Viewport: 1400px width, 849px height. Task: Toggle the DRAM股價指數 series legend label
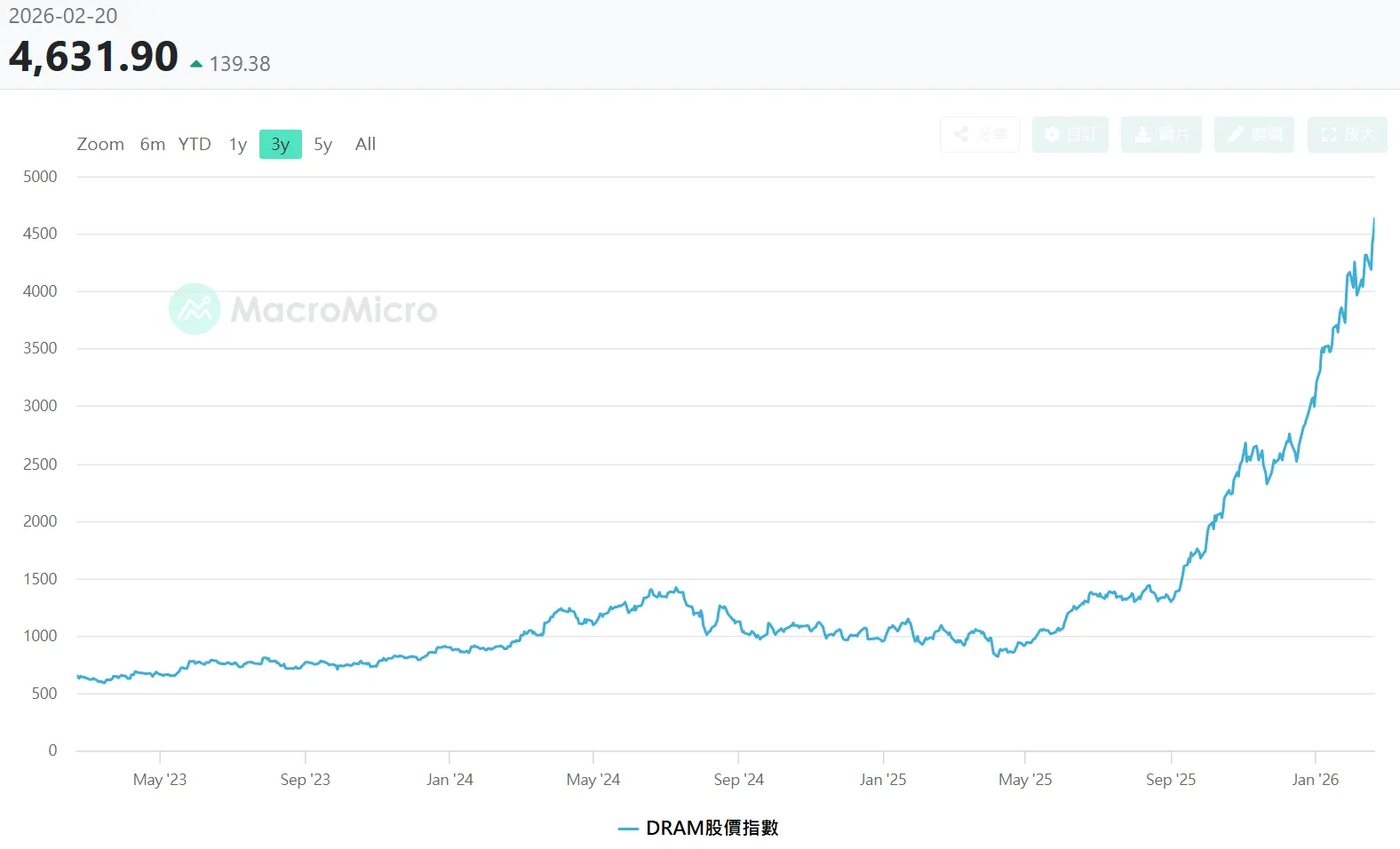click(712, 829)
